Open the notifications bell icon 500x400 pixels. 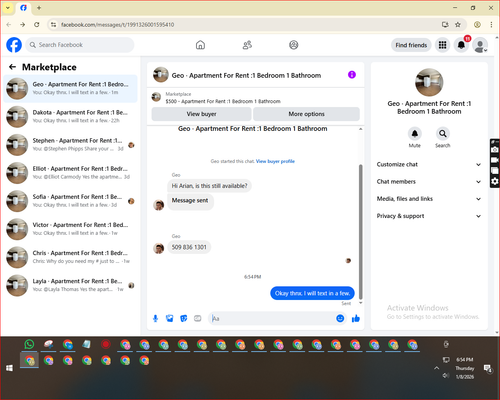click(461, 45)
